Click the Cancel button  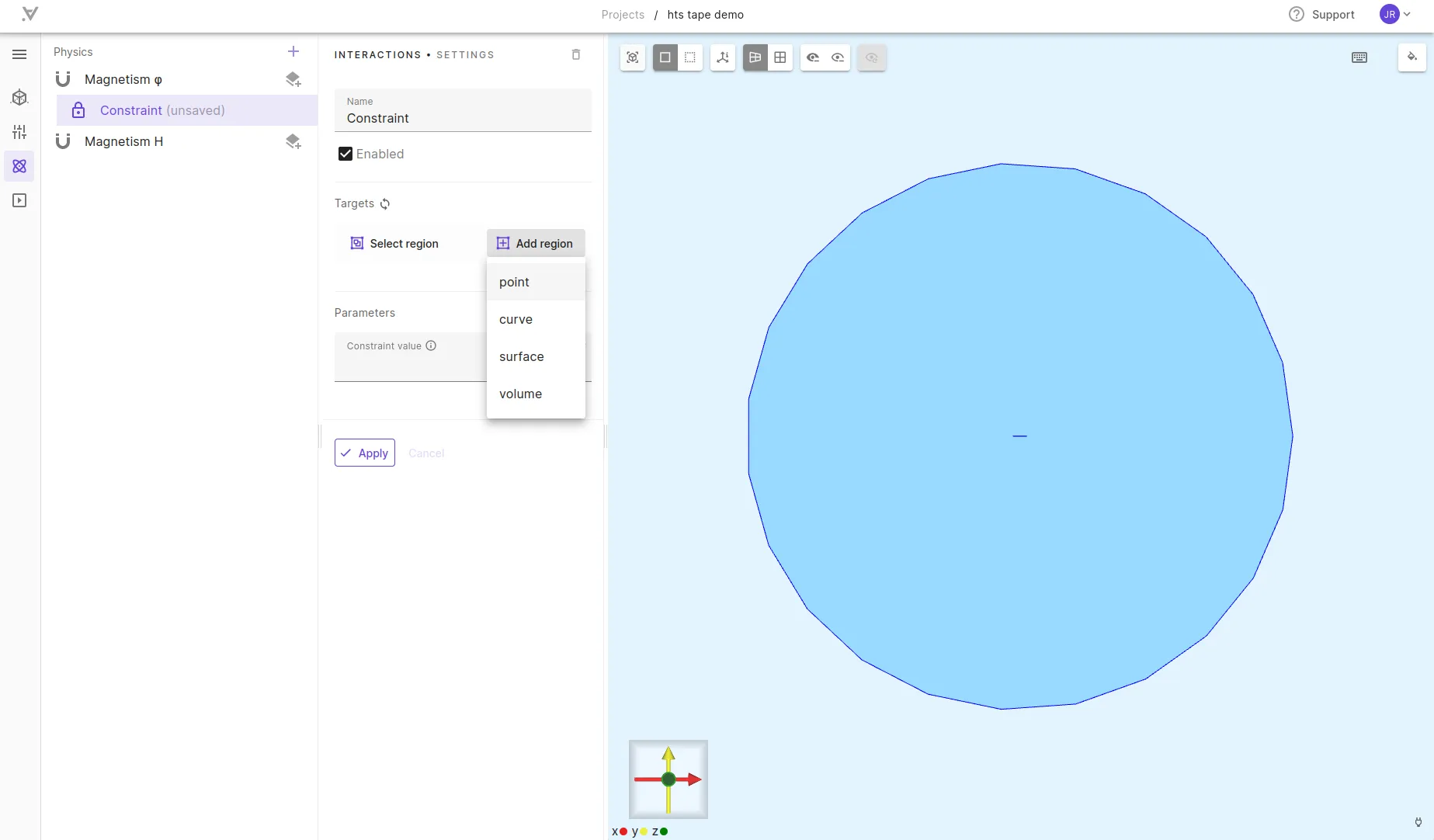[x=426, y=453]
